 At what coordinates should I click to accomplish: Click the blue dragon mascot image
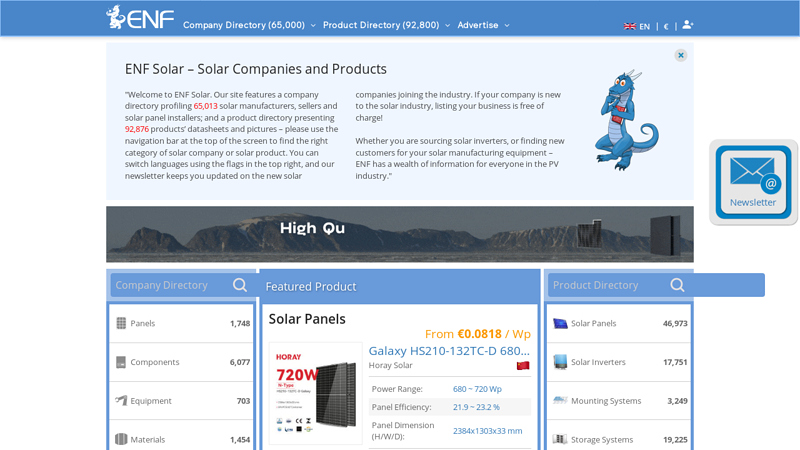(x=626, y=120)
